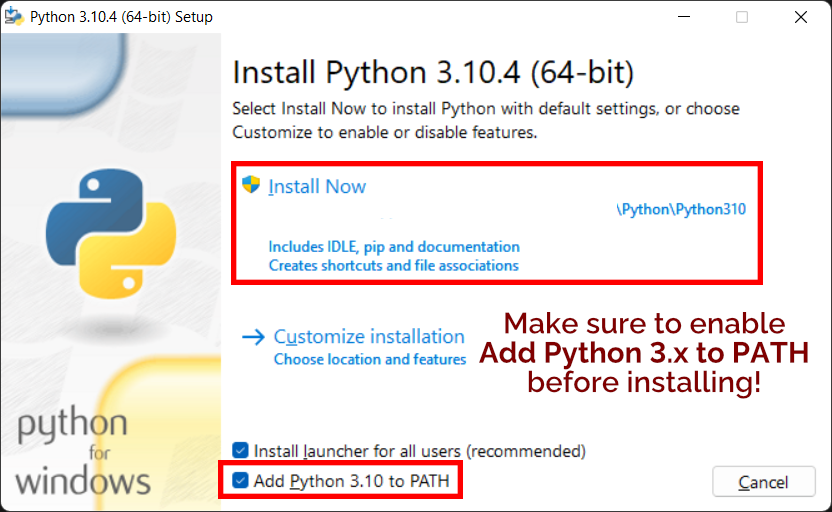Click 'Includes IDLE, pip and documentation' line

(394, 246)
